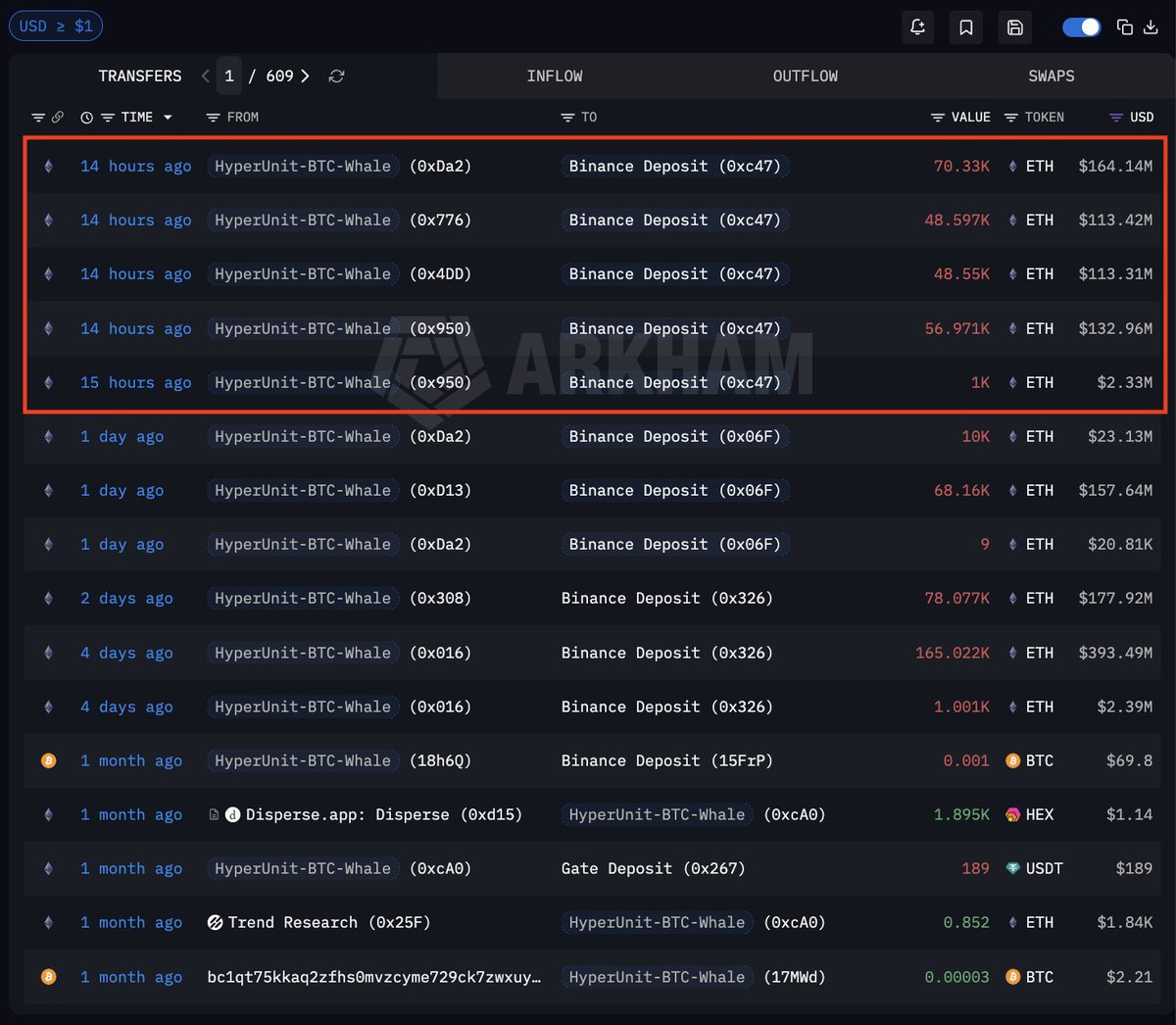1176x1025 pixels.
Task: Click the Ethereum chain icon in USDT row
Action: pyautogui.click(x=48, y=868)
